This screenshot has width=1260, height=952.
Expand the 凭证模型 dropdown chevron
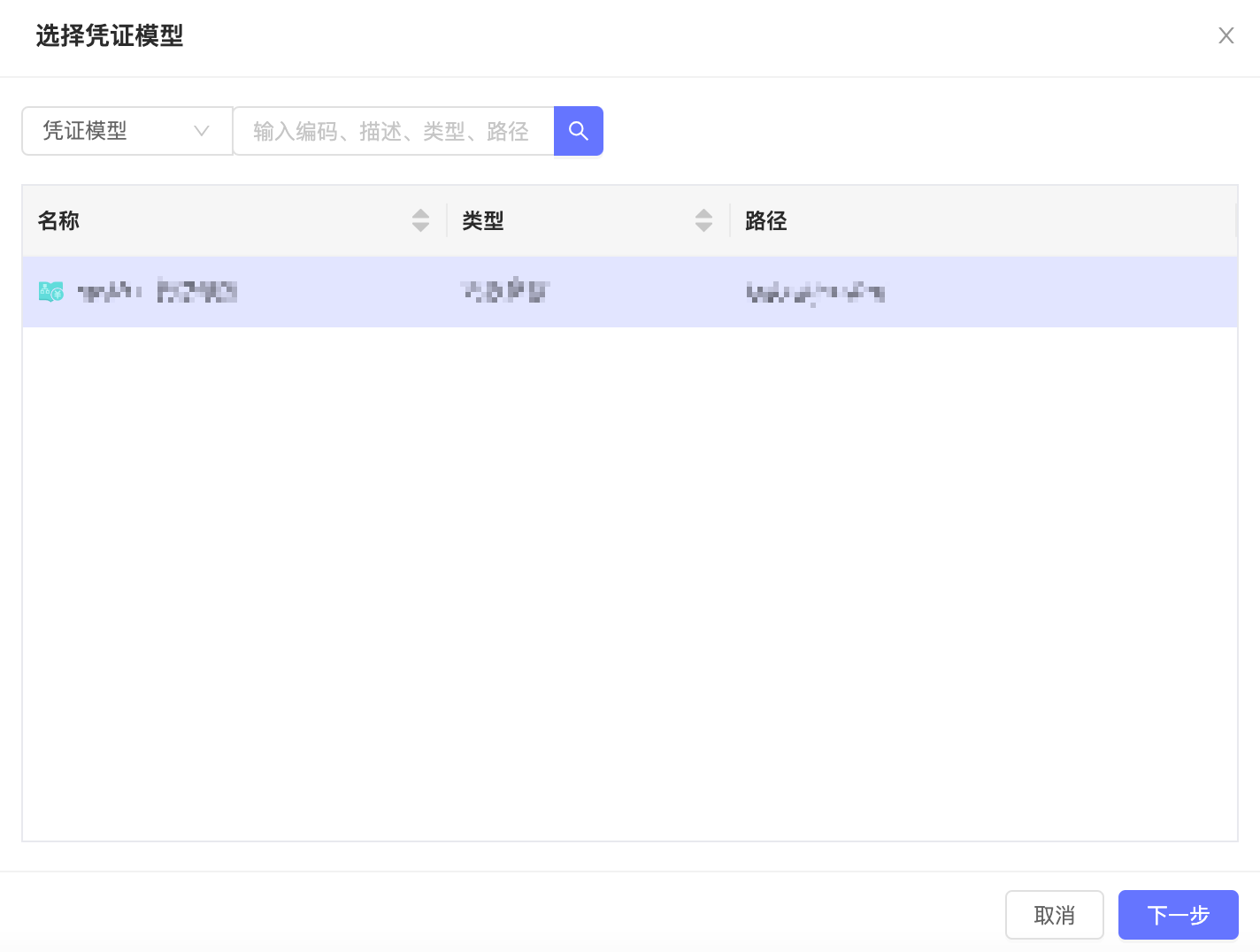click(x=202, y=131)
